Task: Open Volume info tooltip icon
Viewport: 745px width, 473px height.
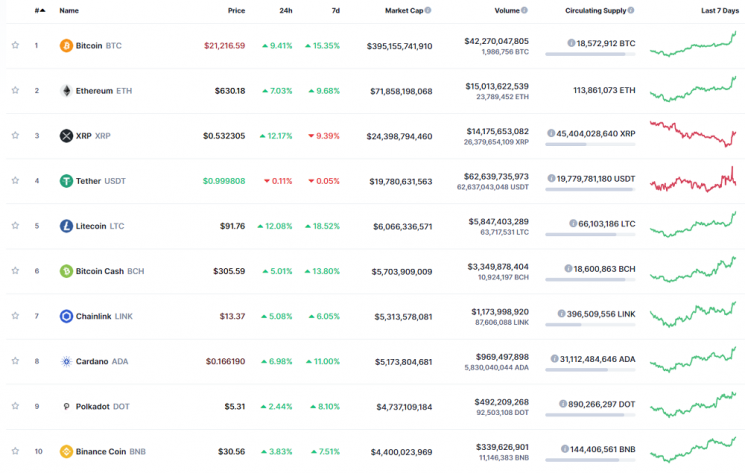Action: [525, 10]
